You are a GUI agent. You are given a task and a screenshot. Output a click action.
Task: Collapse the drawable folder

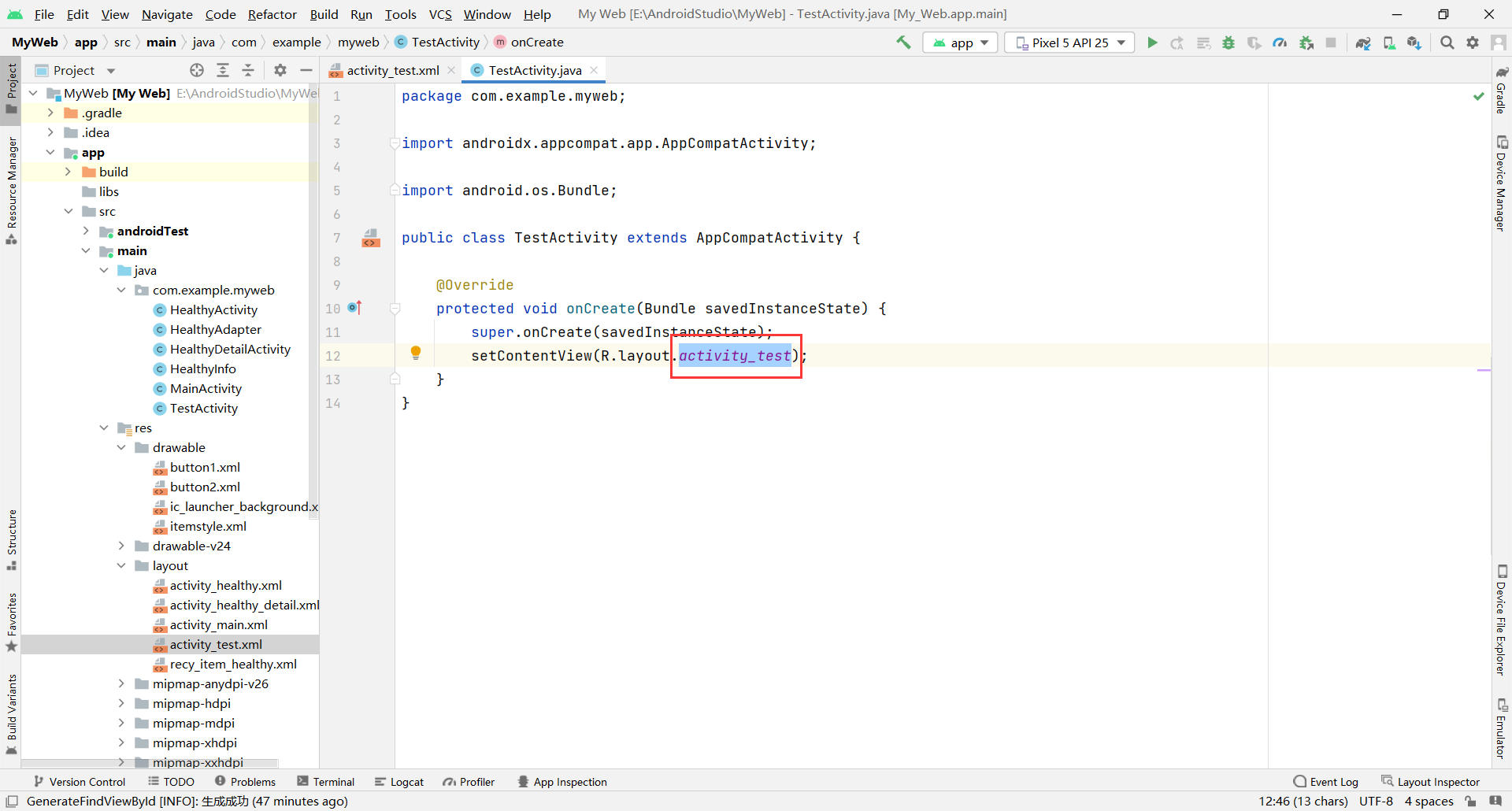point(120,447)
